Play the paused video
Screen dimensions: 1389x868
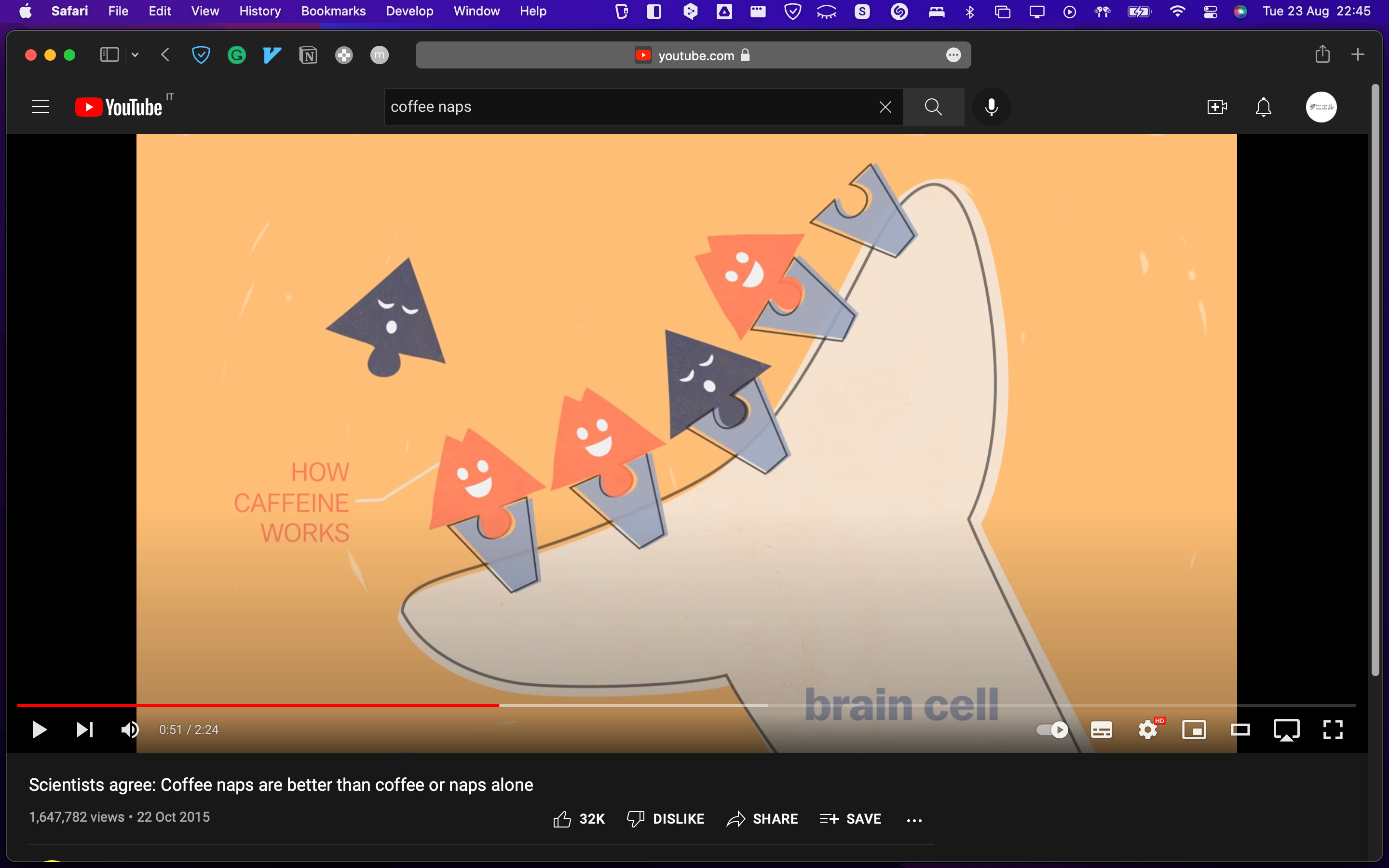coord(39,730)
